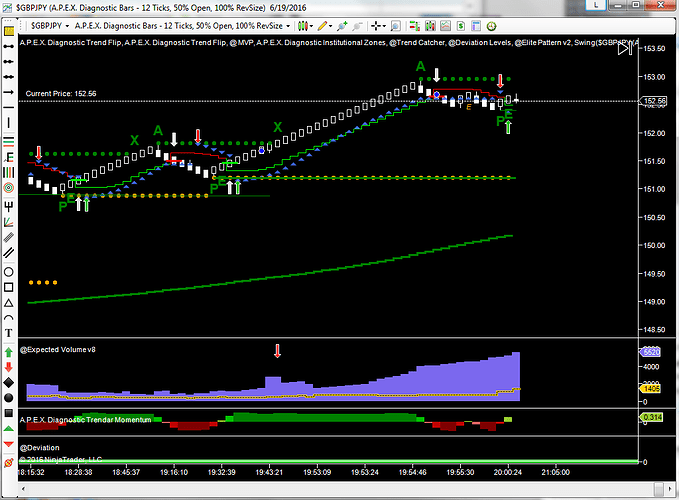Select the Square marker tool
This screenshot has width=679, height=500.
tap(8, 413)
